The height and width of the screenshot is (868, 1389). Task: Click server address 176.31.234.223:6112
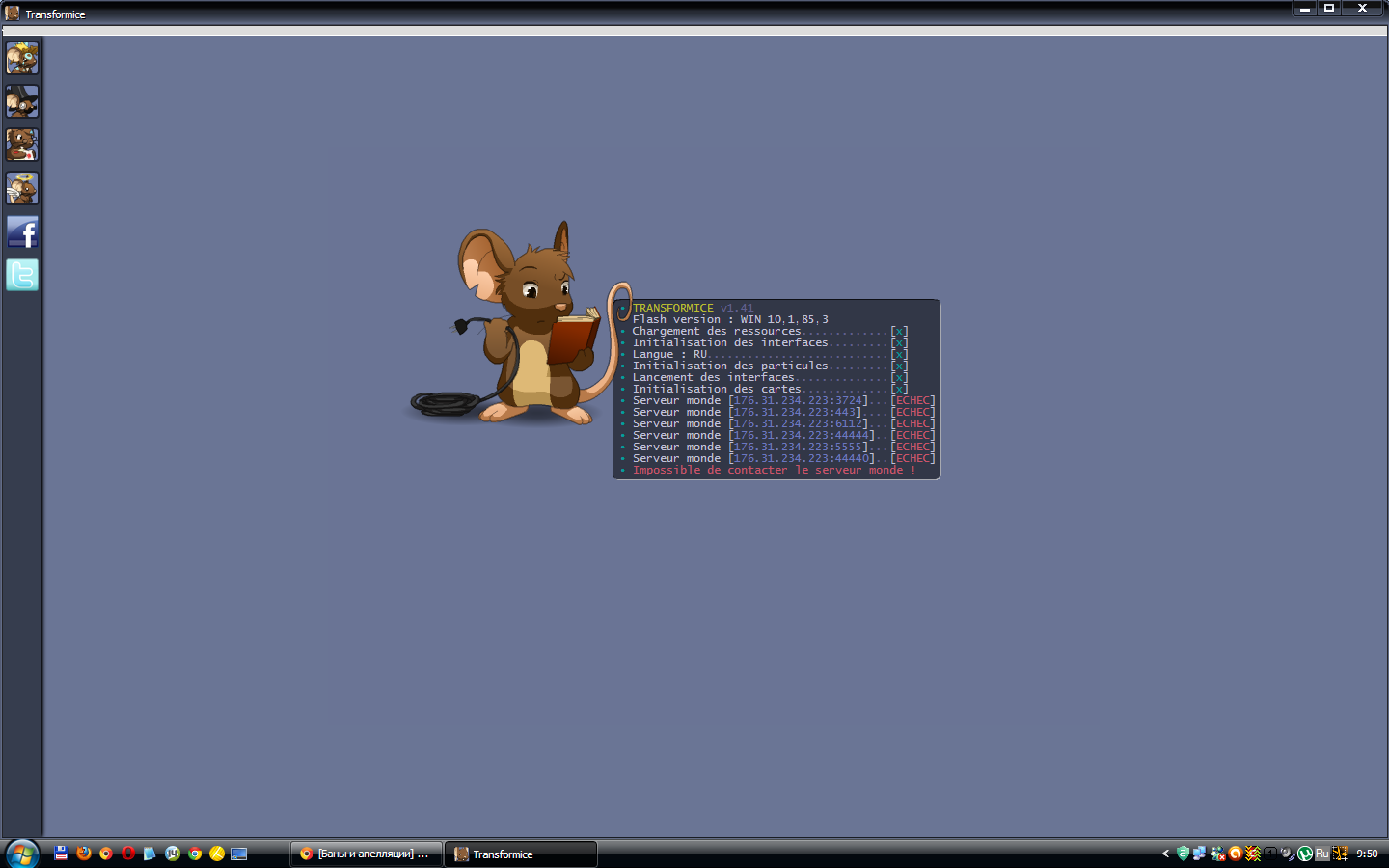(x=798, y=423)
